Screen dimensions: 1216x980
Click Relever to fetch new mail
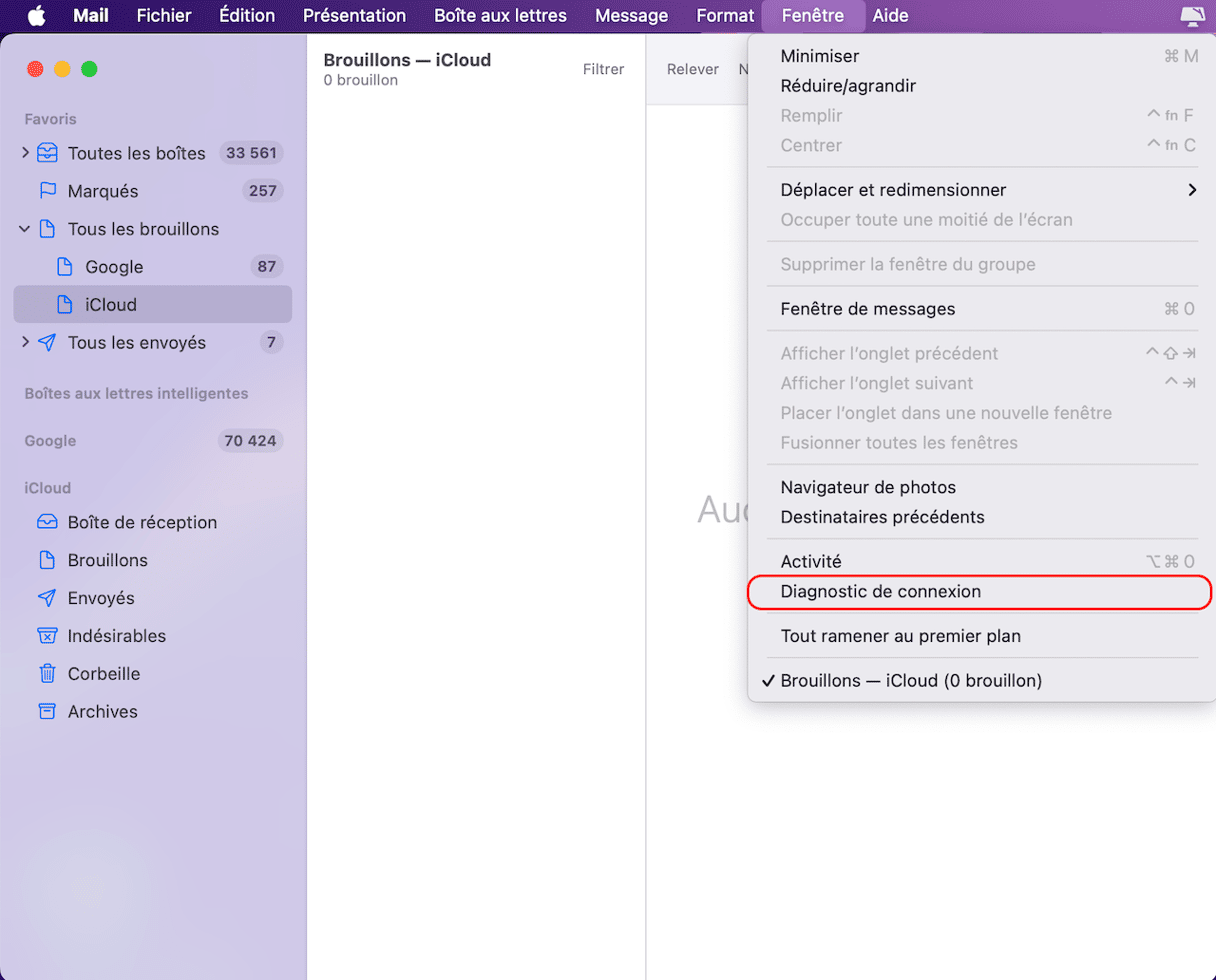693,69
